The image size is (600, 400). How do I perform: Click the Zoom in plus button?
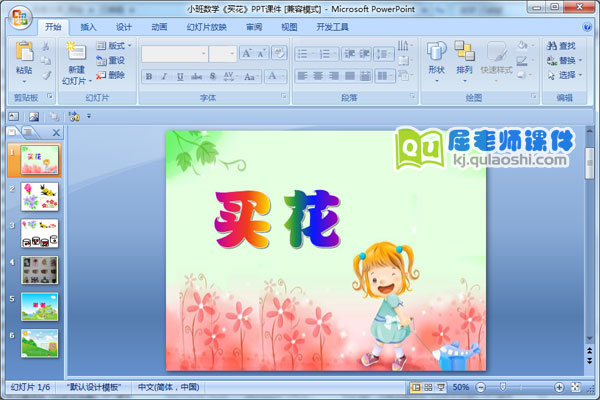[x=559, y=387]
